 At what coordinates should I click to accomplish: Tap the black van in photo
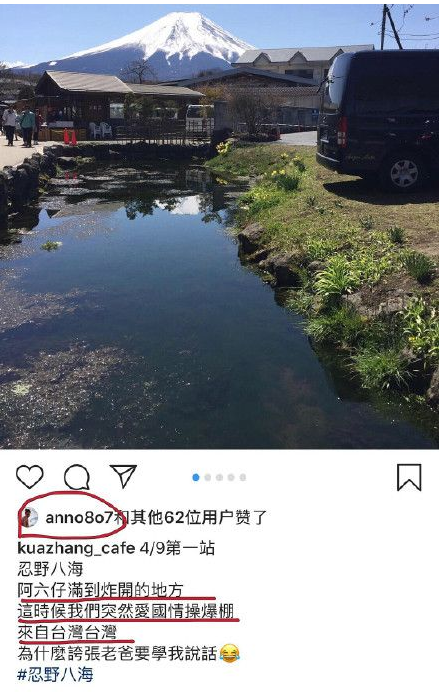378,118
